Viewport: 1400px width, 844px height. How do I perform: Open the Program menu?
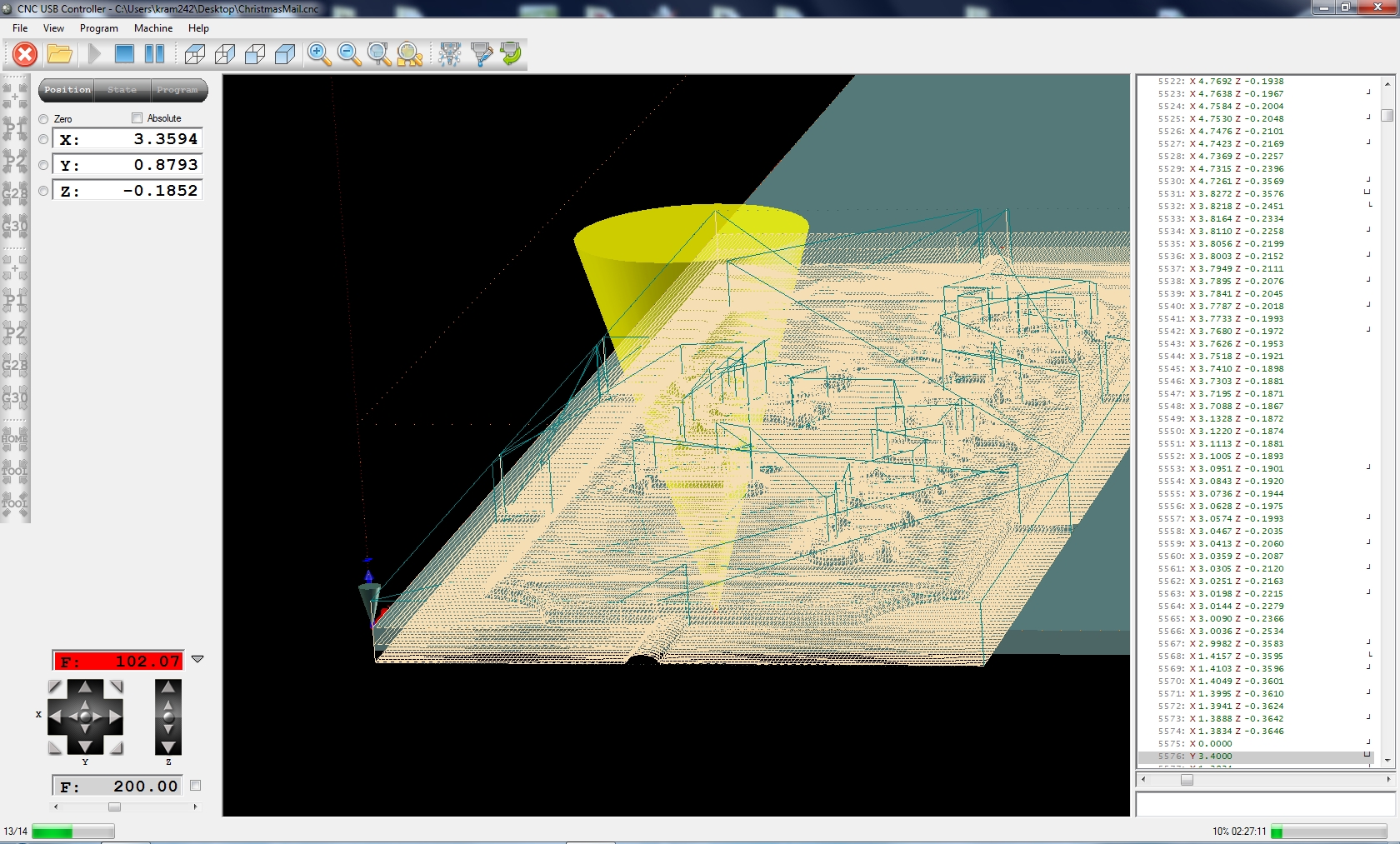(x=98, y=28)
